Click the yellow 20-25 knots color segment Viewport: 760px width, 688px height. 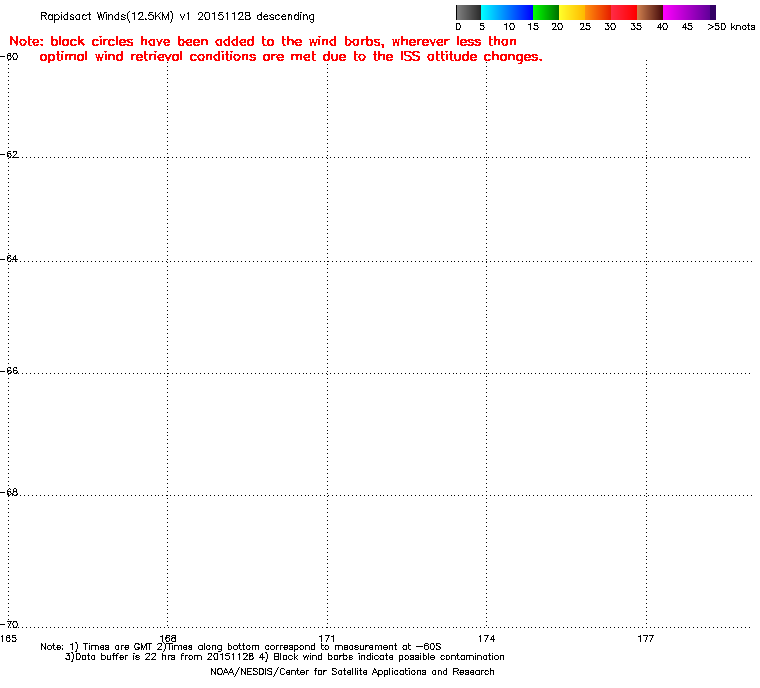click(572, 12)
